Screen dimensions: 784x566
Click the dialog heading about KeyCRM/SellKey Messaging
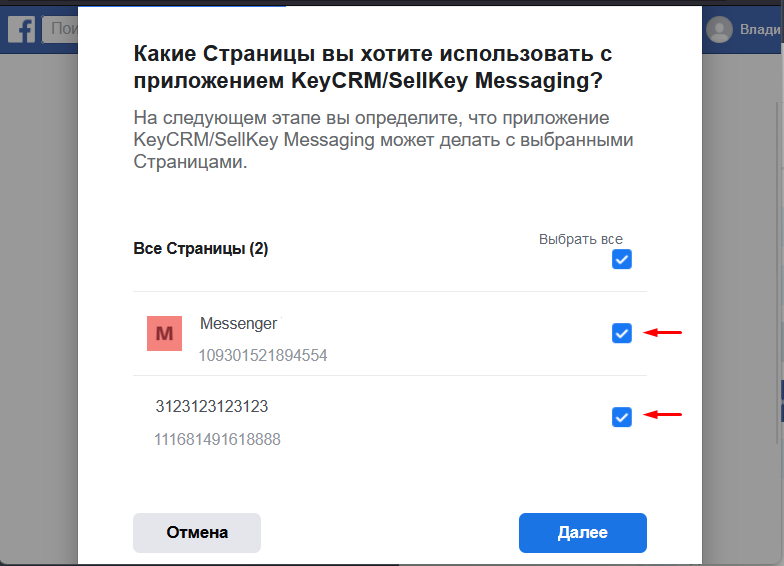pyautogui.click(x=372, y=67)
